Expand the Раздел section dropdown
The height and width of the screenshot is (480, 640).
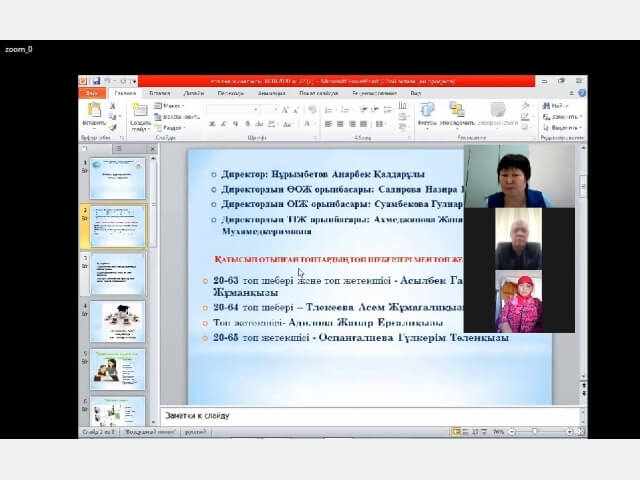click(170, 128)
